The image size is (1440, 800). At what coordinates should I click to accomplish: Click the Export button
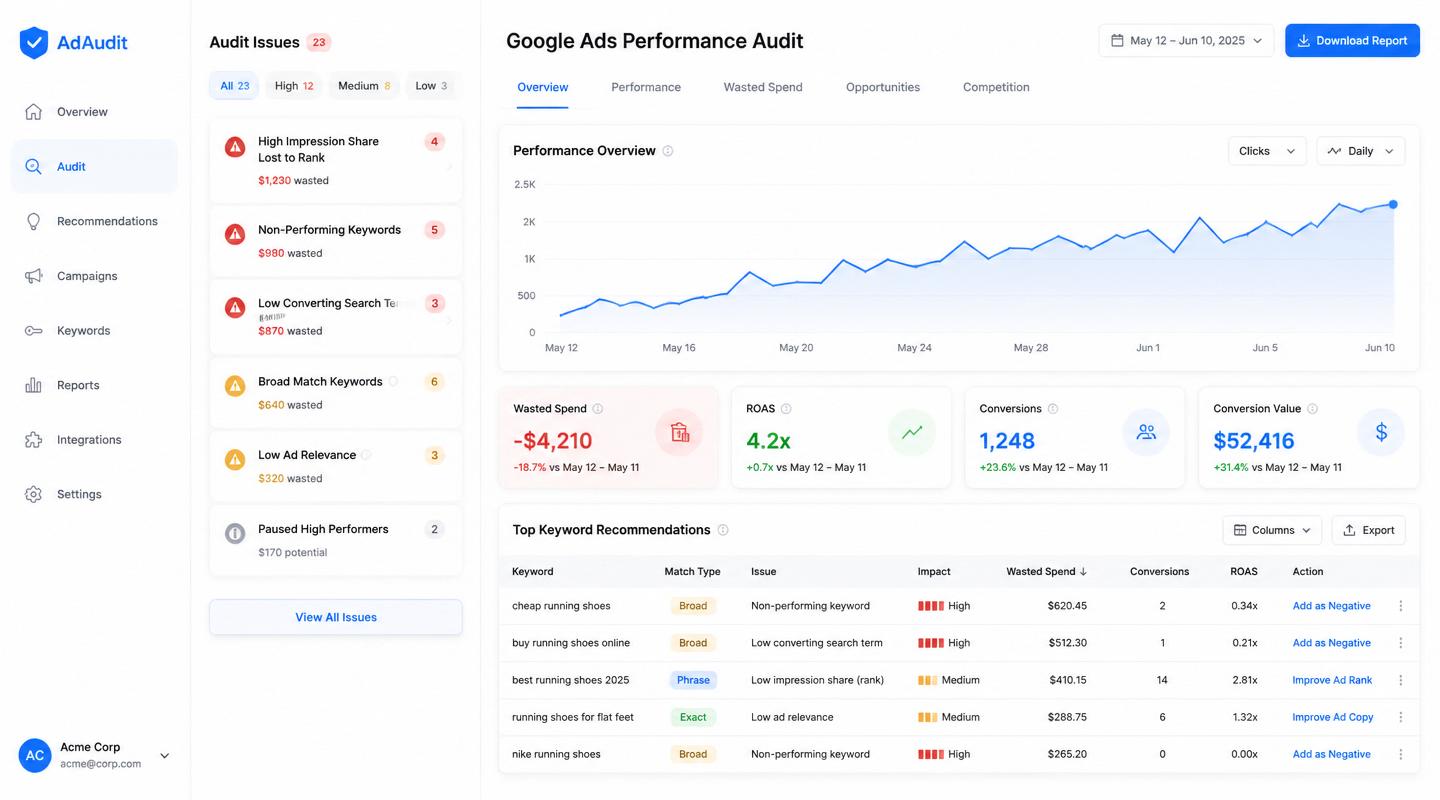pyautogui.click(x=1368, y=530)
